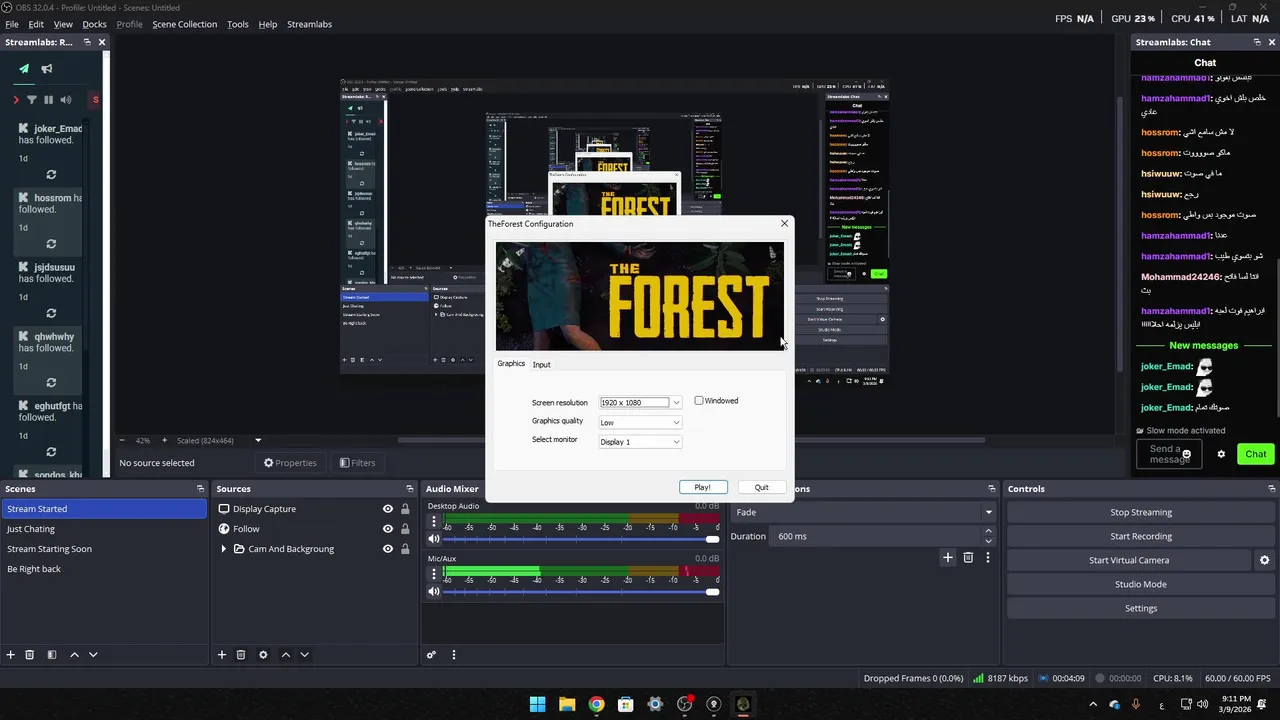Hide the Follow source eye icon

click(388, 529)
